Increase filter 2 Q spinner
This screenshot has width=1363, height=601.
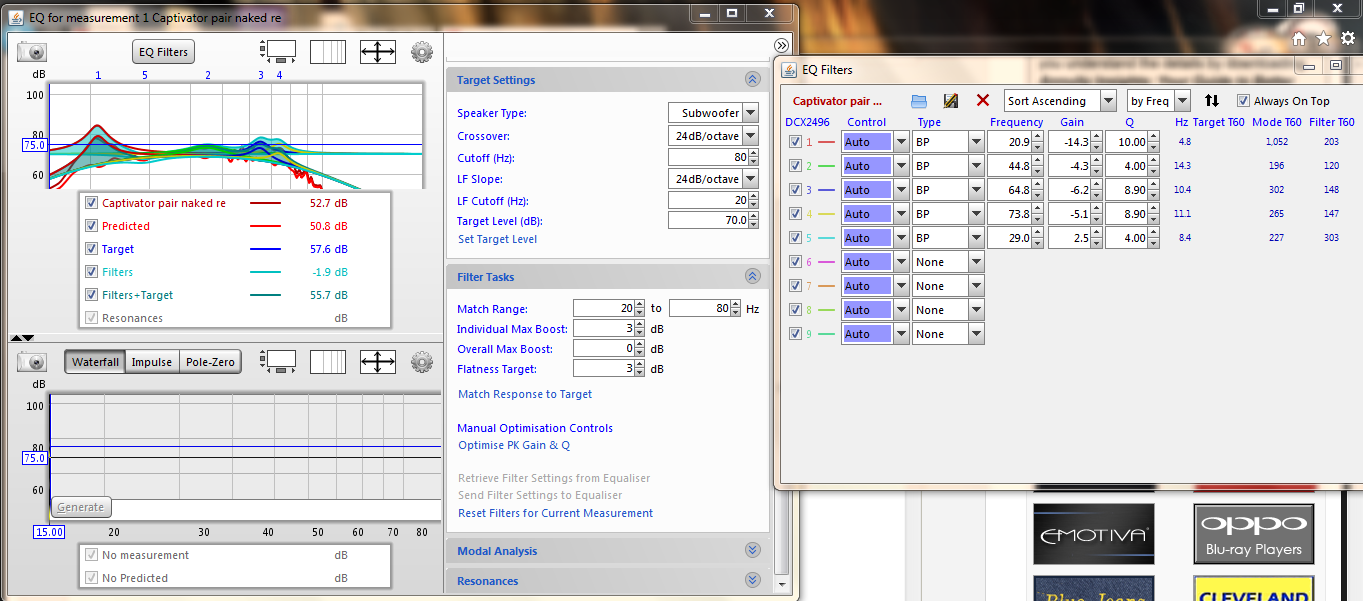click(x=1156, y=161)
